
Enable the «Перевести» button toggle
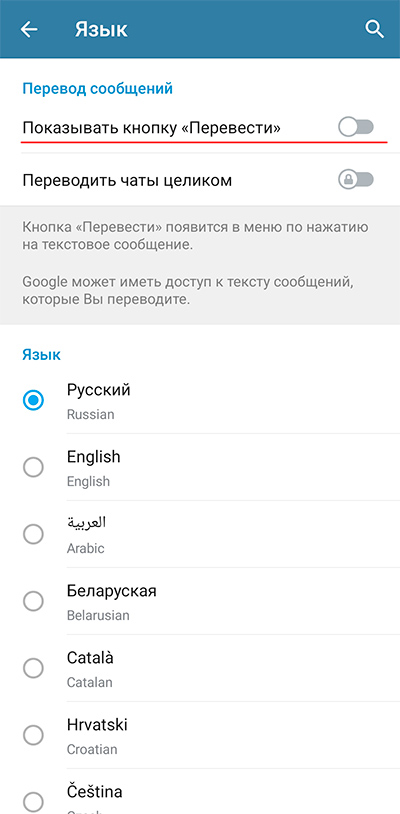point(356,127)
